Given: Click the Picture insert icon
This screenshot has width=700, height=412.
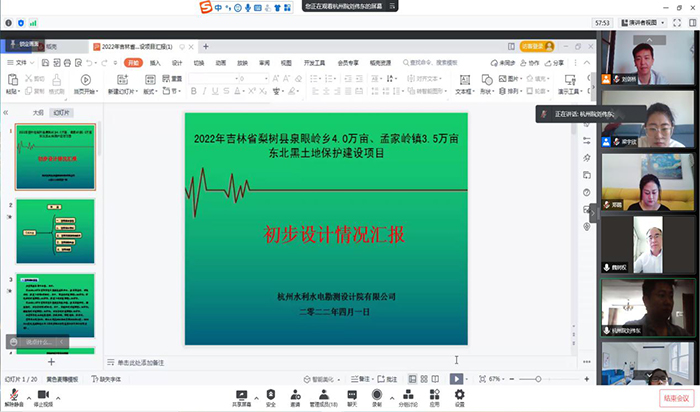Looking at the screenshot, I should click(x=509, y=79).
